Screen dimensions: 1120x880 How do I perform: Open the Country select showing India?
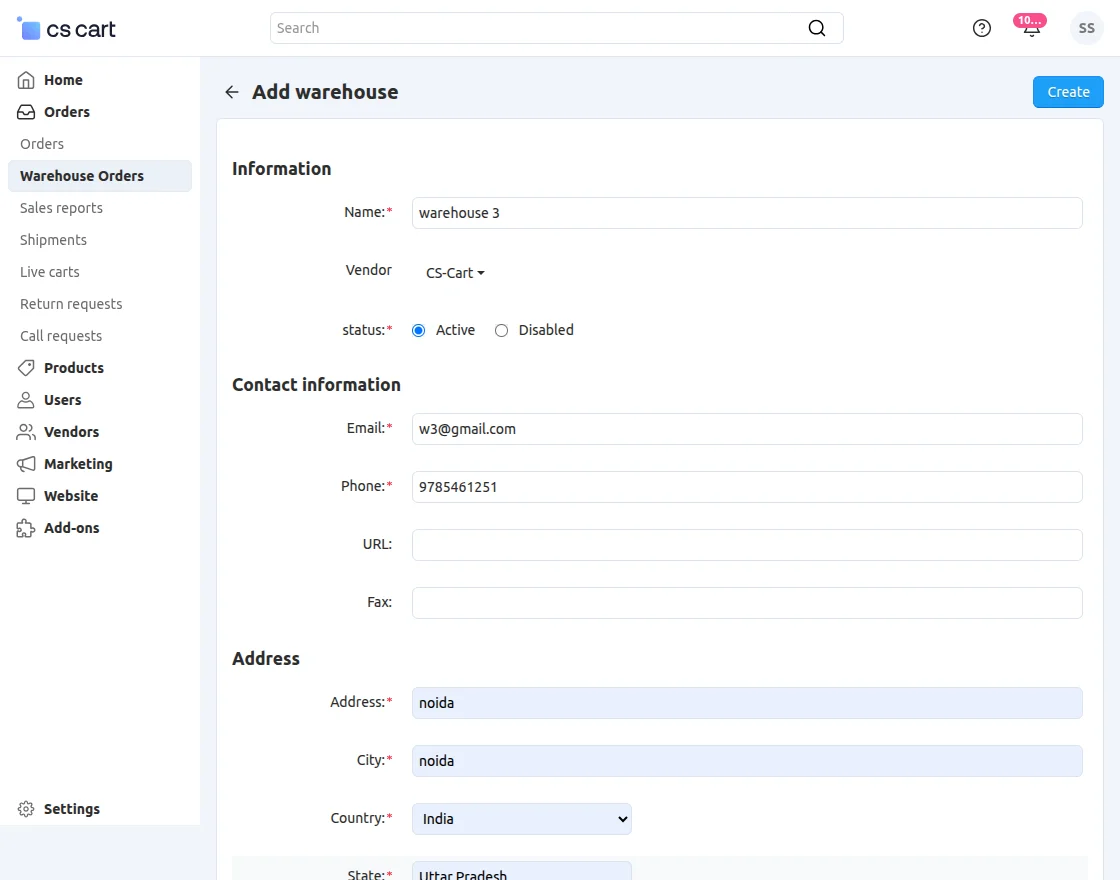pyautogui.click(x=521, y=819)
